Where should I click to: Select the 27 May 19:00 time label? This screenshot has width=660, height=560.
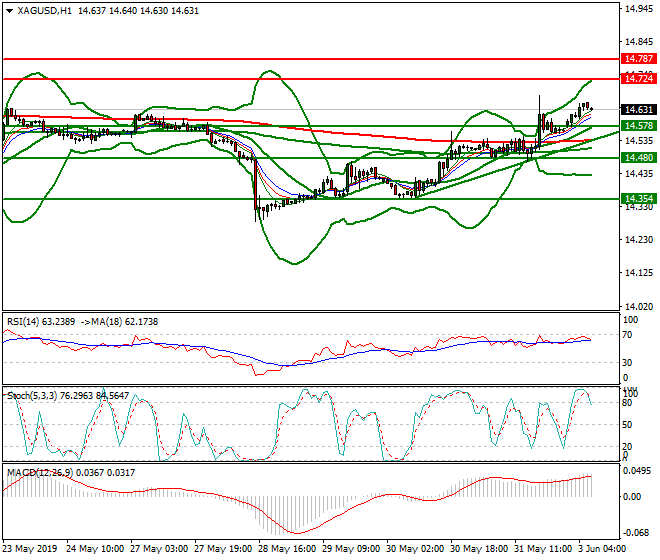[223, 549]
